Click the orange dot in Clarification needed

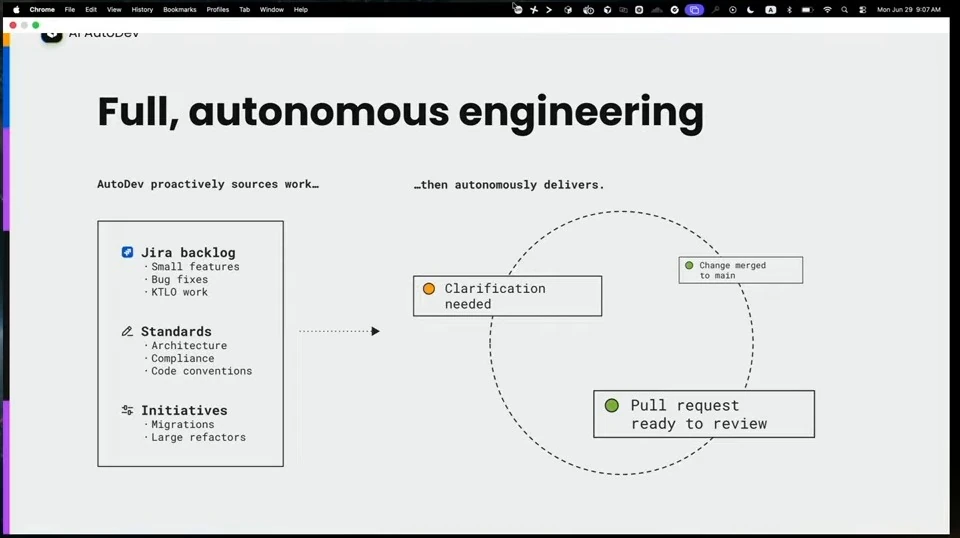(429, 288)
